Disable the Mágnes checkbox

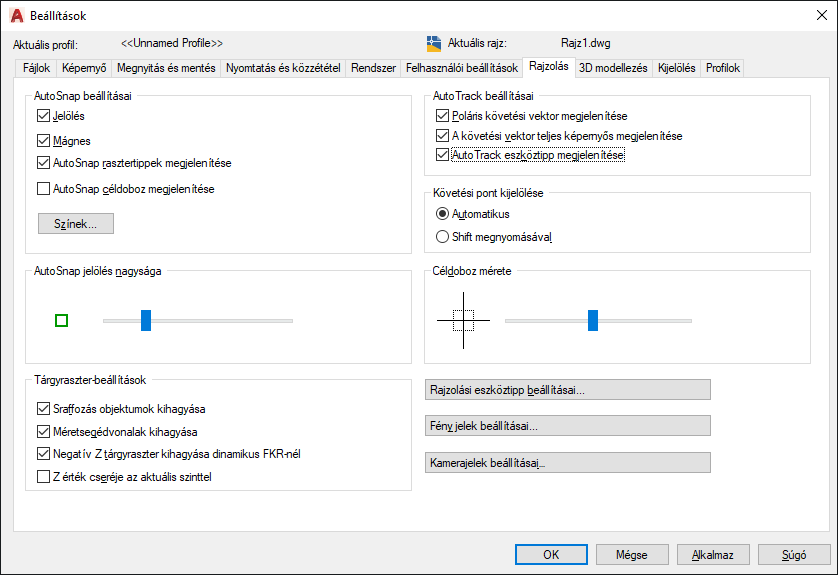click(x=43, y=141)
